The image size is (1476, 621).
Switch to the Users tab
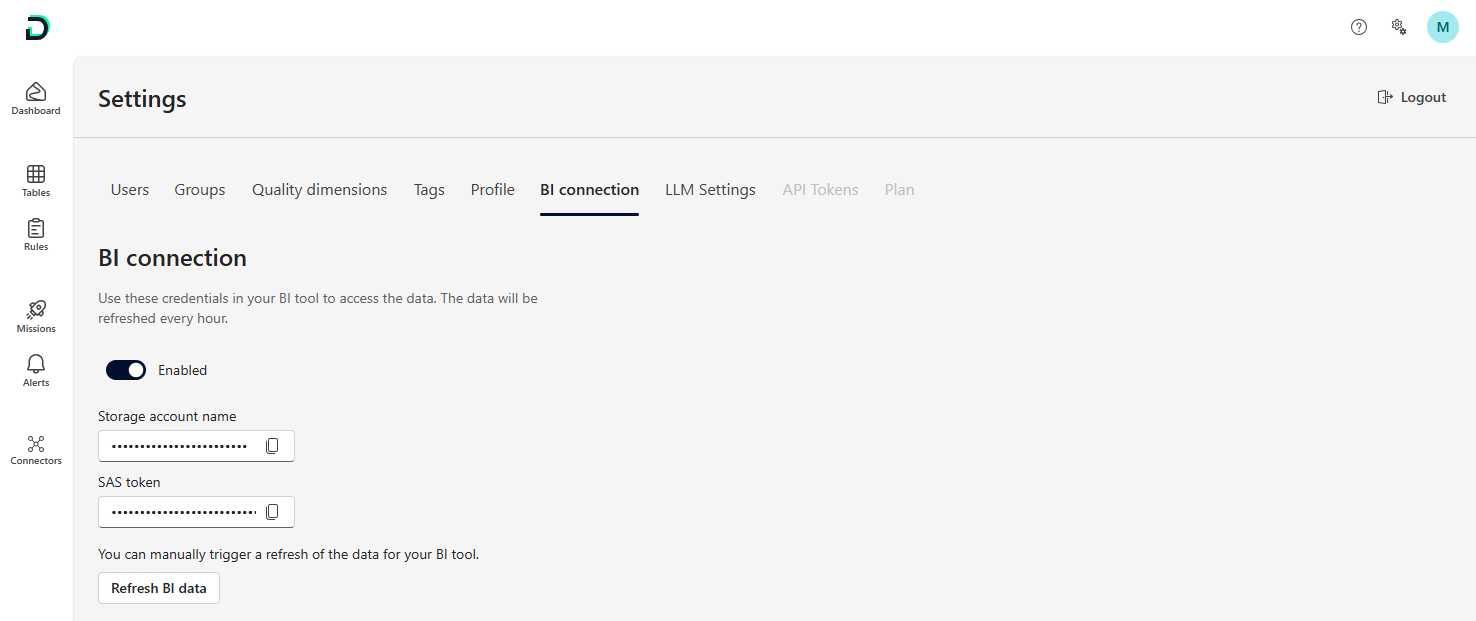tap(130, 190)
